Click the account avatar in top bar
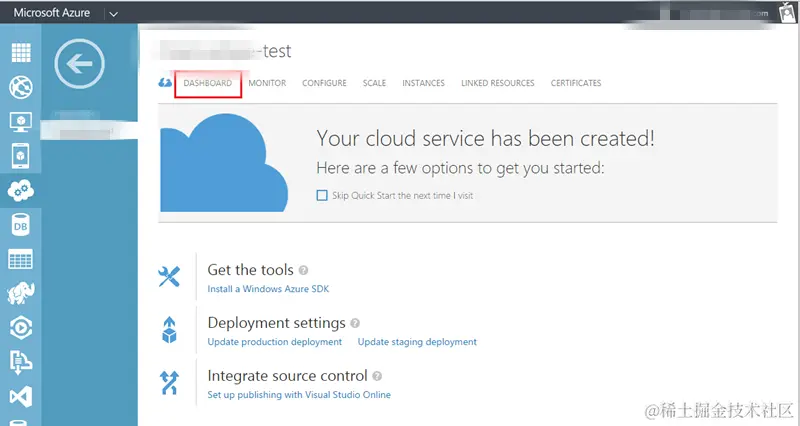Viewport: 800px width, 426px height. [788, 12]
